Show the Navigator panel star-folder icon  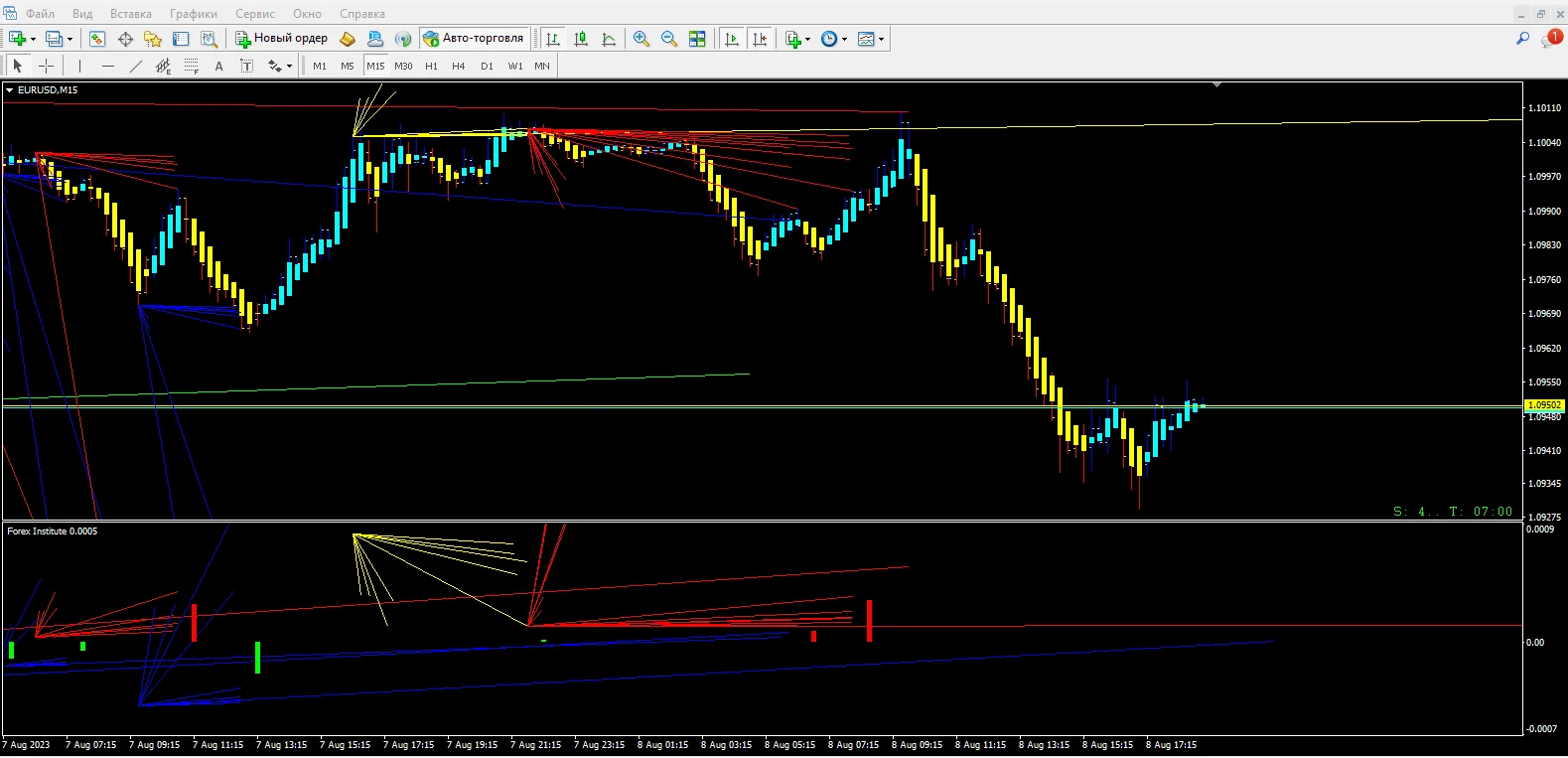click(153, 39)
